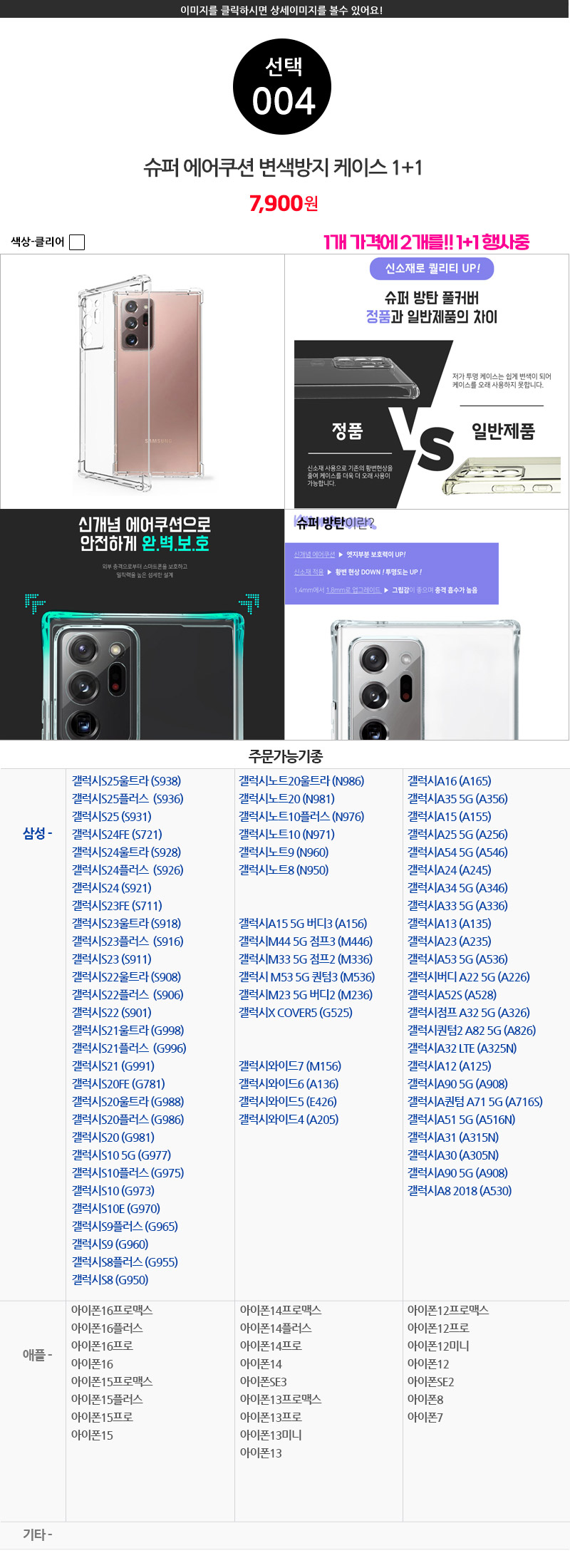570x1568 pixels.
Task: Select 아이폰14프로맥스 in Apple list
Action: 281,1310
